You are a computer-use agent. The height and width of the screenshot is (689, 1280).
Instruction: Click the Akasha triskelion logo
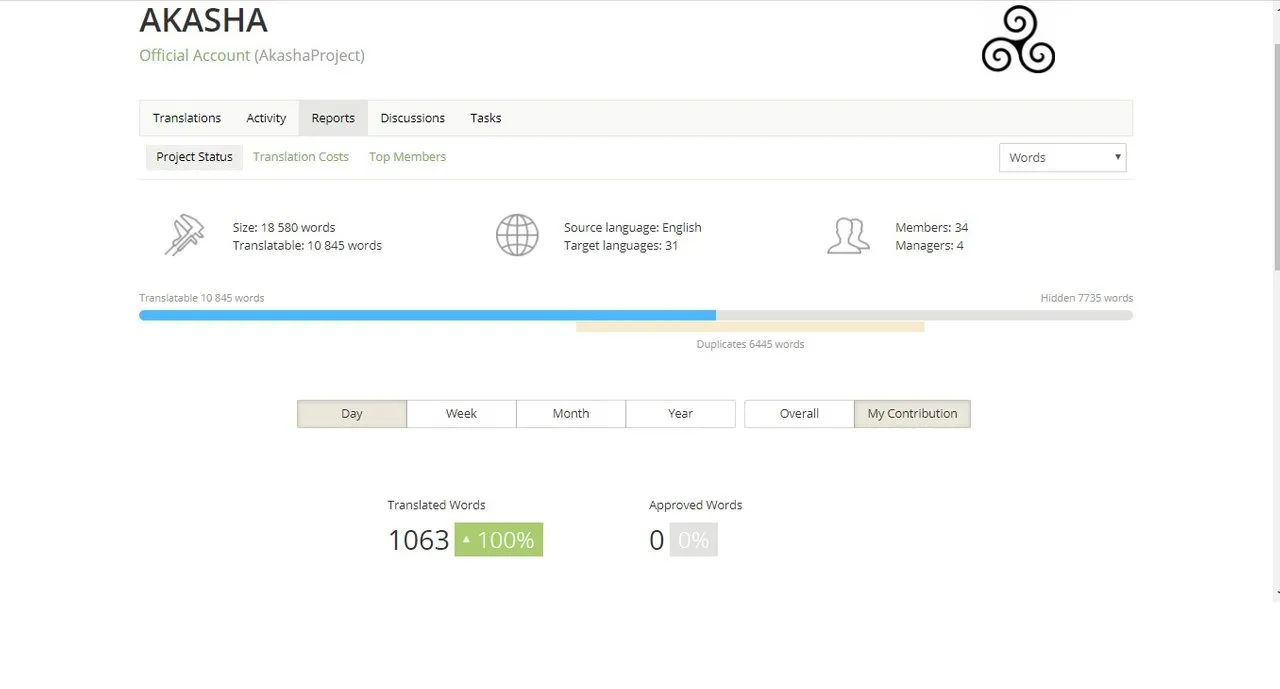click(x=1018, y=39)
